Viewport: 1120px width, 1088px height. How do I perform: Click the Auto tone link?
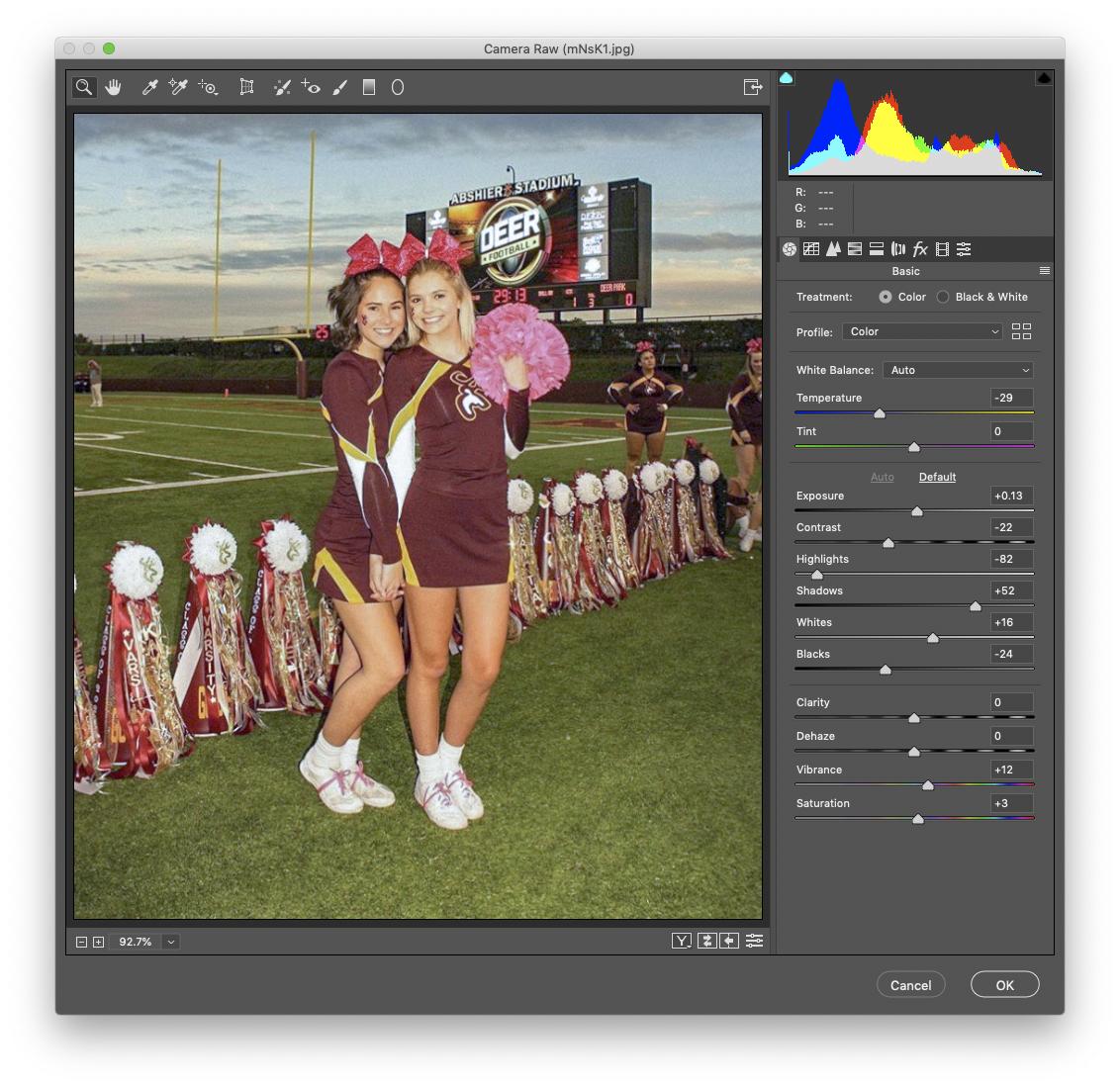(x=883, y=477)
